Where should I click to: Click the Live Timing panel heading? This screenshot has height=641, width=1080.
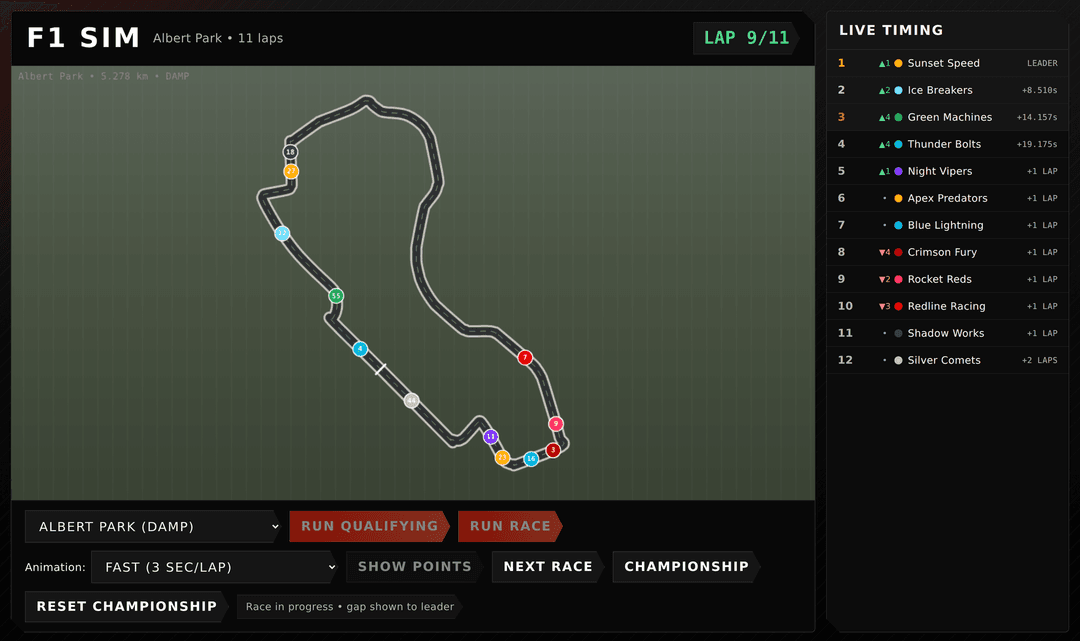891,30
